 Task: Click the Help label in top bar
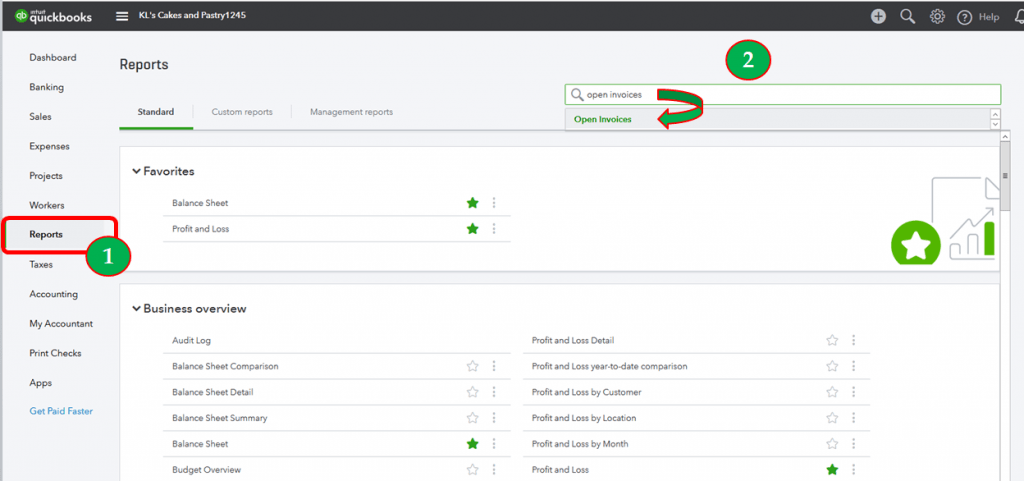click(x=989, y=18)
